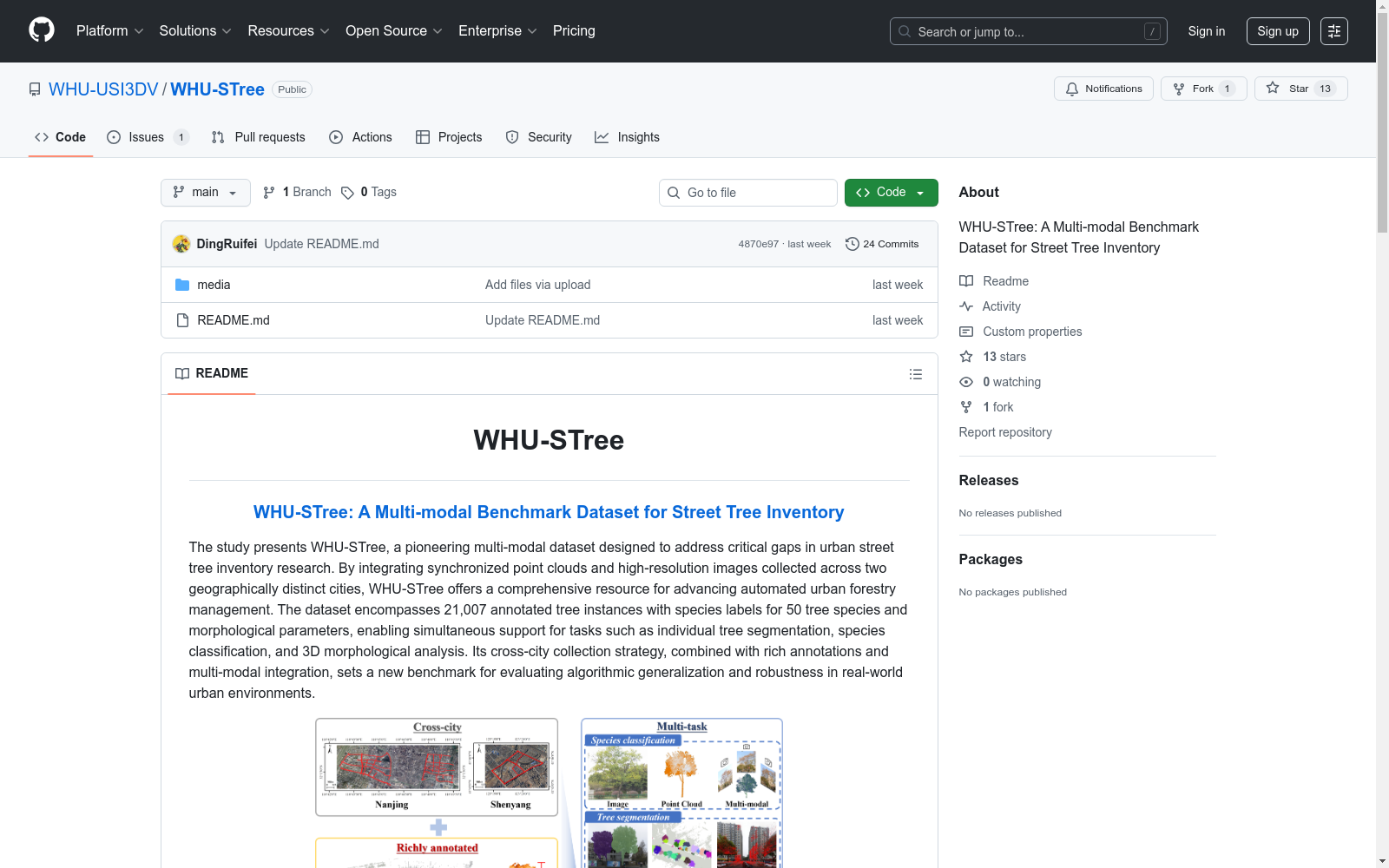Switch to the Actions tab

(361, 137)
